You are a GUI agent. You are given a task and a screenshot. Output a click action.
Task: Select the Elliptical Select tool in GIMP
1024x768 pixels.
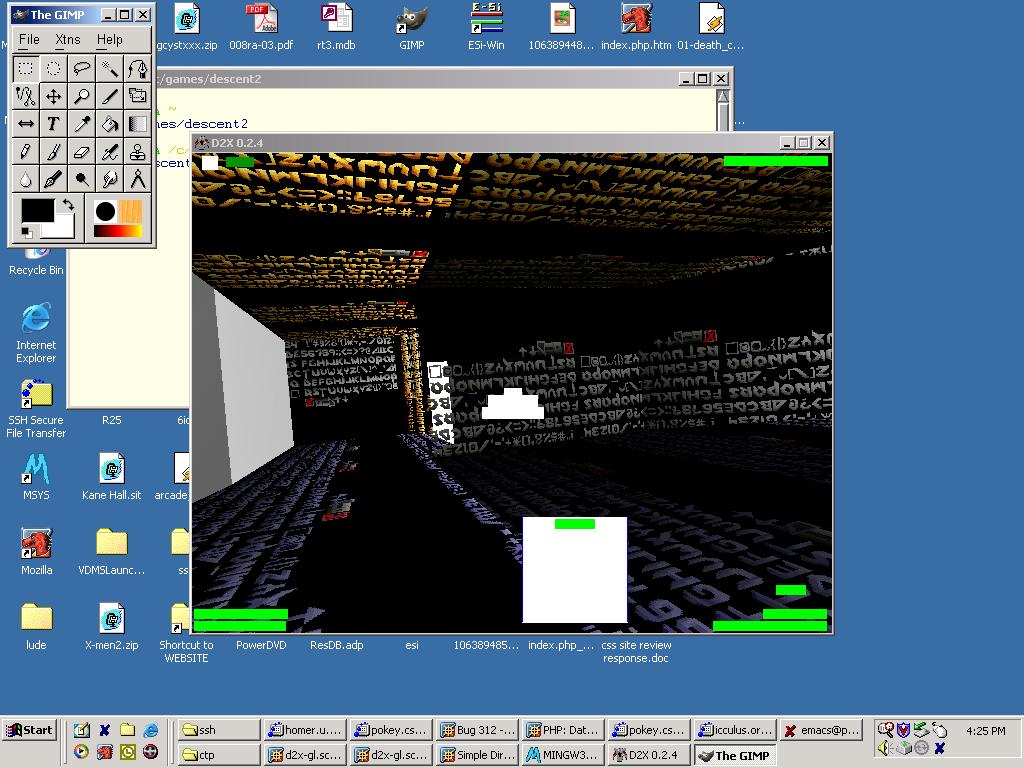pos(54,69)
